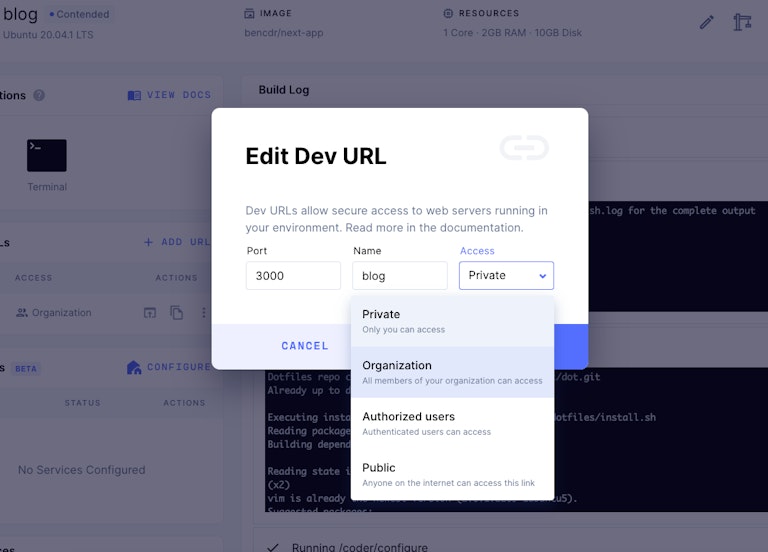Click the plus icon beside ADD URL

pyautogui.click(x=148, y=242)
